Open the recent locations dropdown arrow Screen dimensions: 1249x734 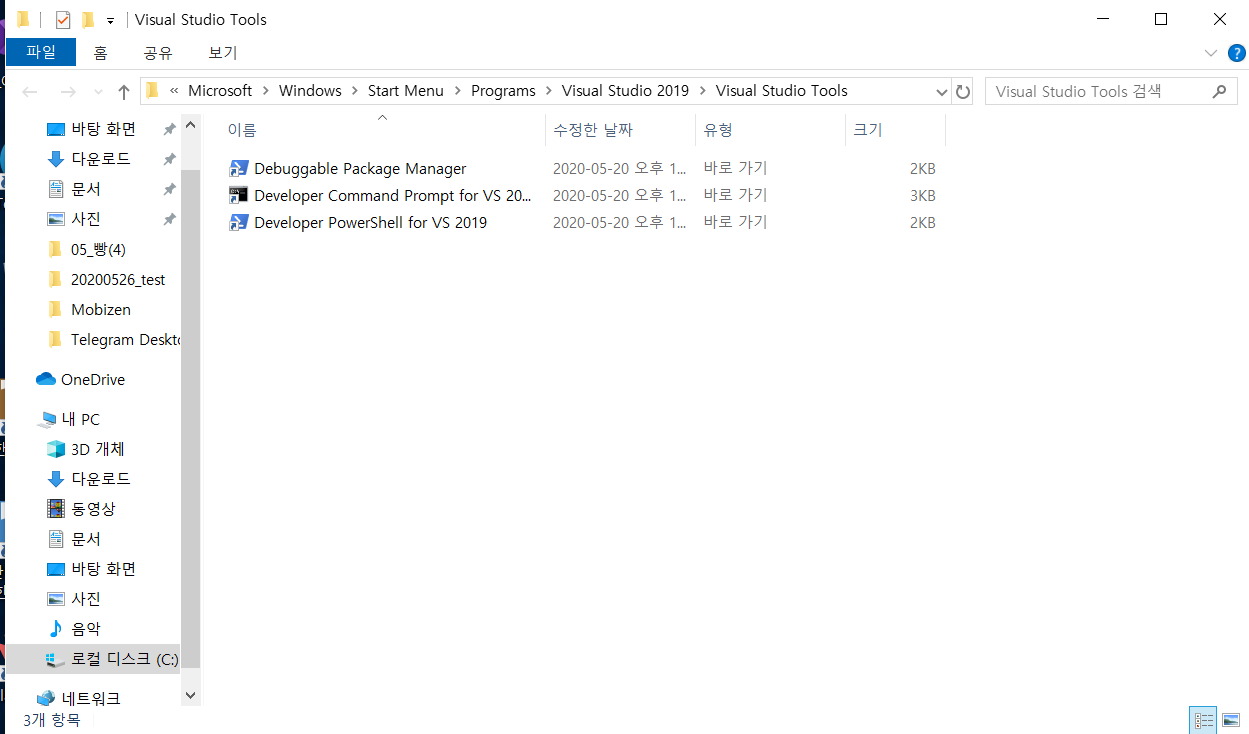click(98, 92)
